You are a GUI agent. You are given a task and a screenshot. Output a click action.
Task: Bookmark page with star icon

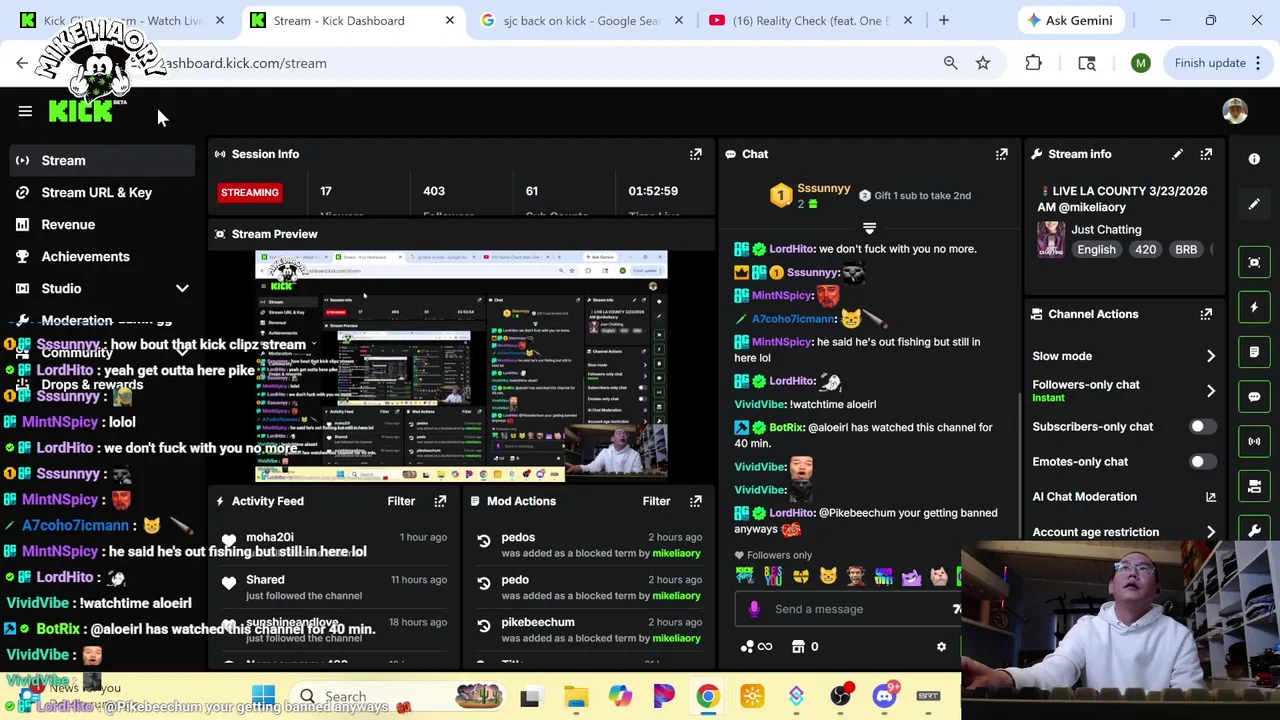[983, 63]
